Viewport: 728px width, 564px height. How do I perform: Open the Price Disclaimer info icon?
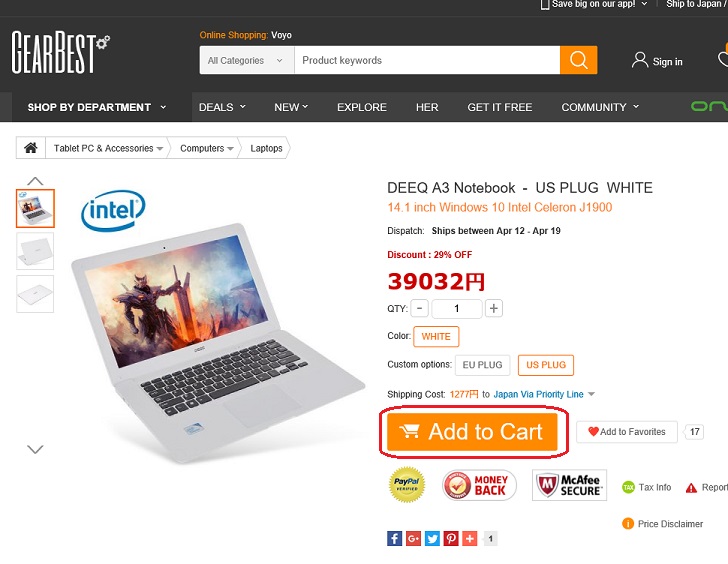(628, 524)
